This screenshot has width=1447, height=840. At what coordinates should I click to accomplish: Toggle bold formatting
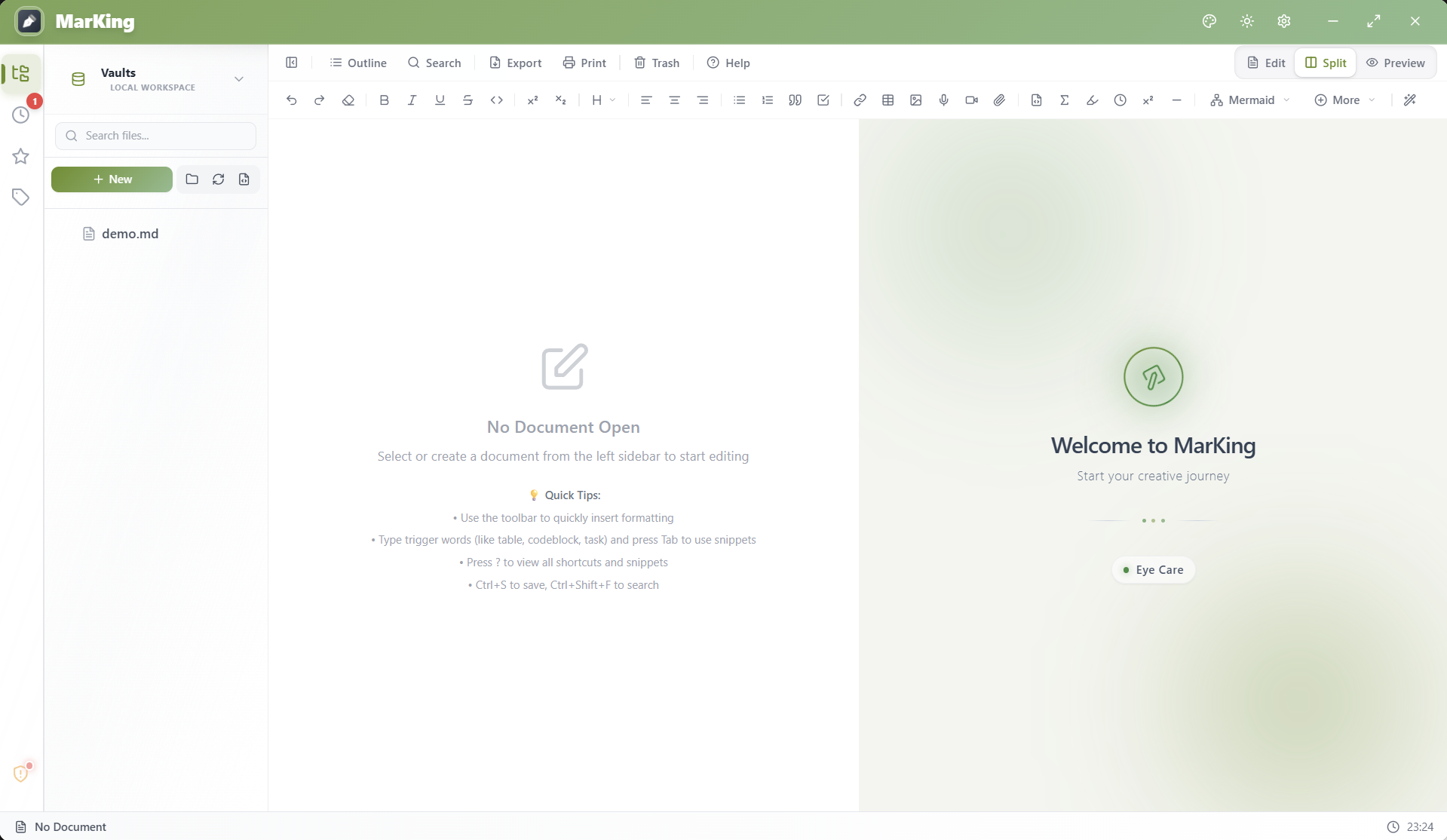click(x=384, y=100)
